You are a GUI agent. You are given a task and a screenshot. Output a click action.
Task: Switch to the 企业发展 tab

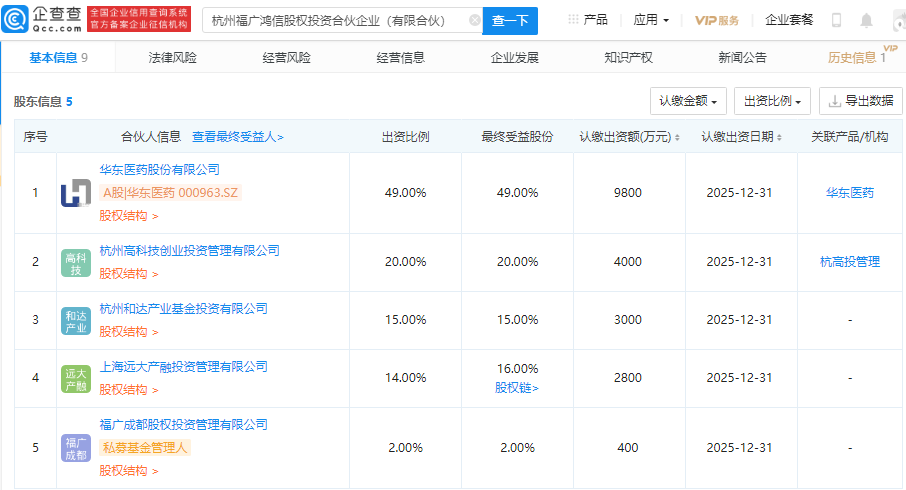(514, 58)
